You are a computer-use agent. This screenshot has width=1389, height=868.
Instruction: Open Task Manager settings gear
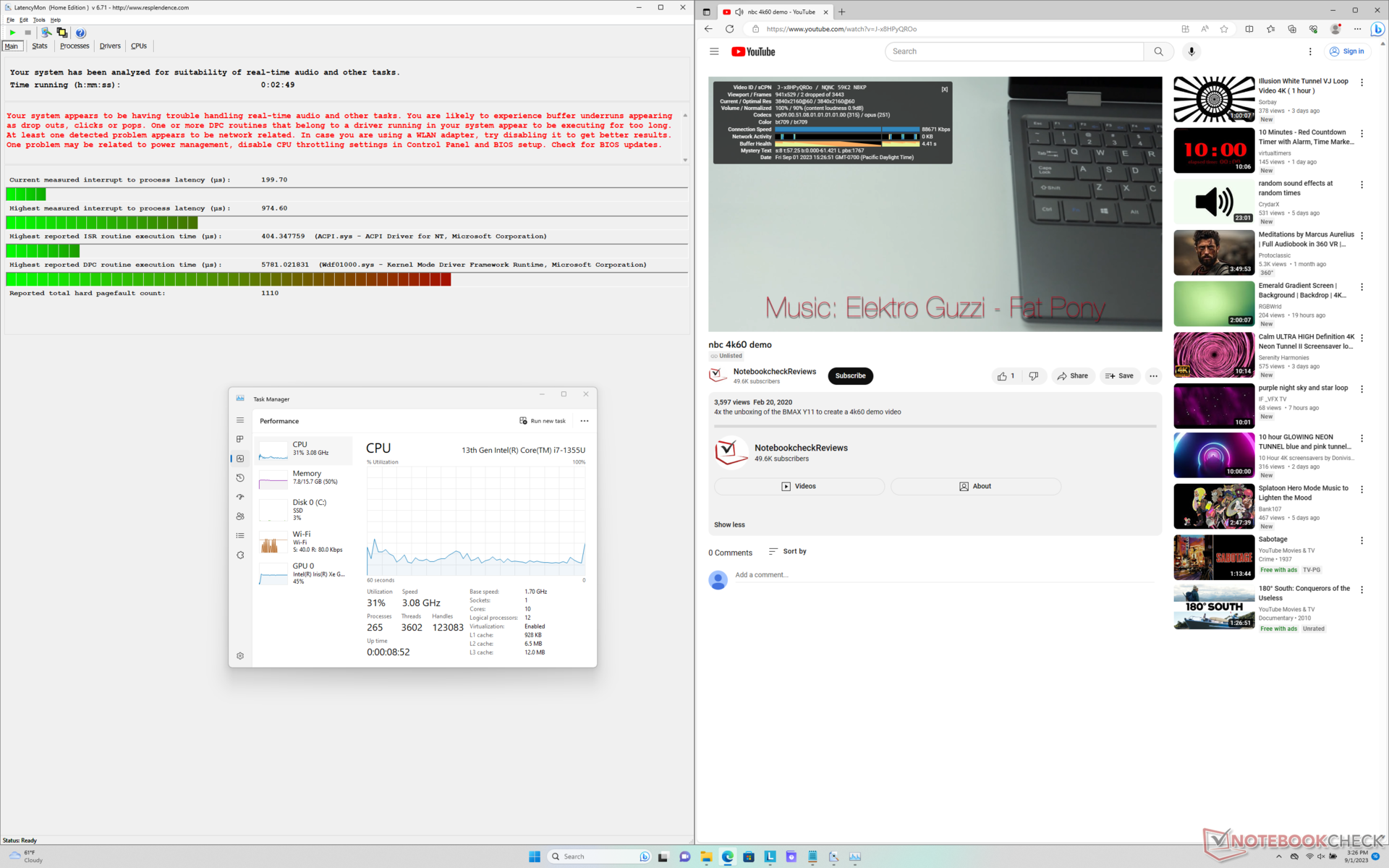240,656
